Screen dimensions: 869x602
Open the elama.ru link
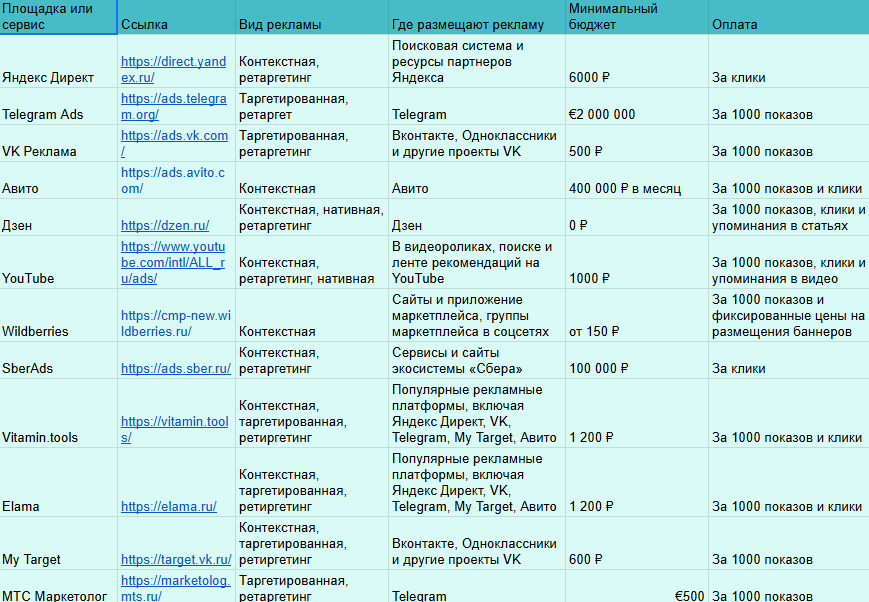pos(168,507)
